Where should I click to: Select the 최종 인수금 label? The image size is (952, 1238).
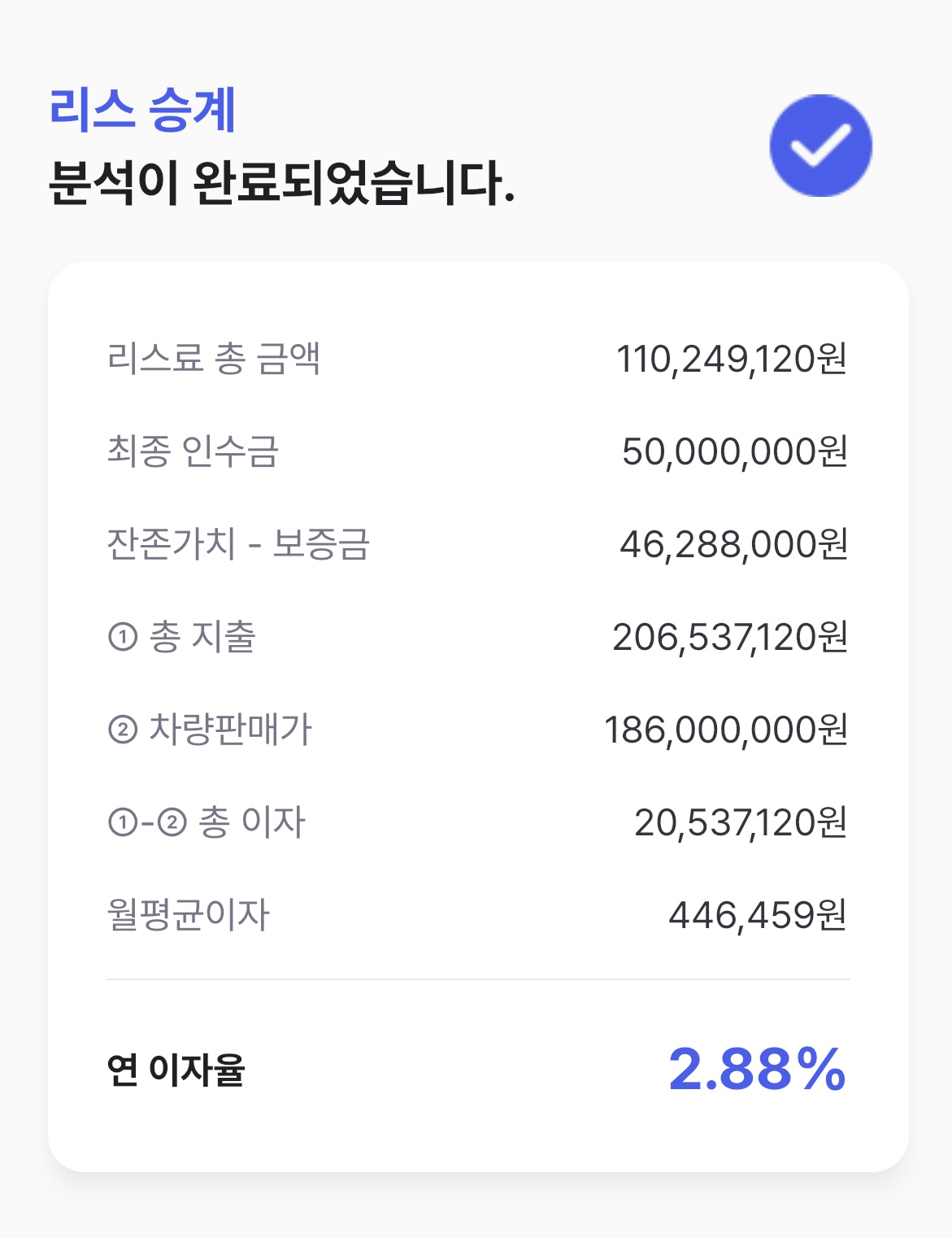click(193, 451)
